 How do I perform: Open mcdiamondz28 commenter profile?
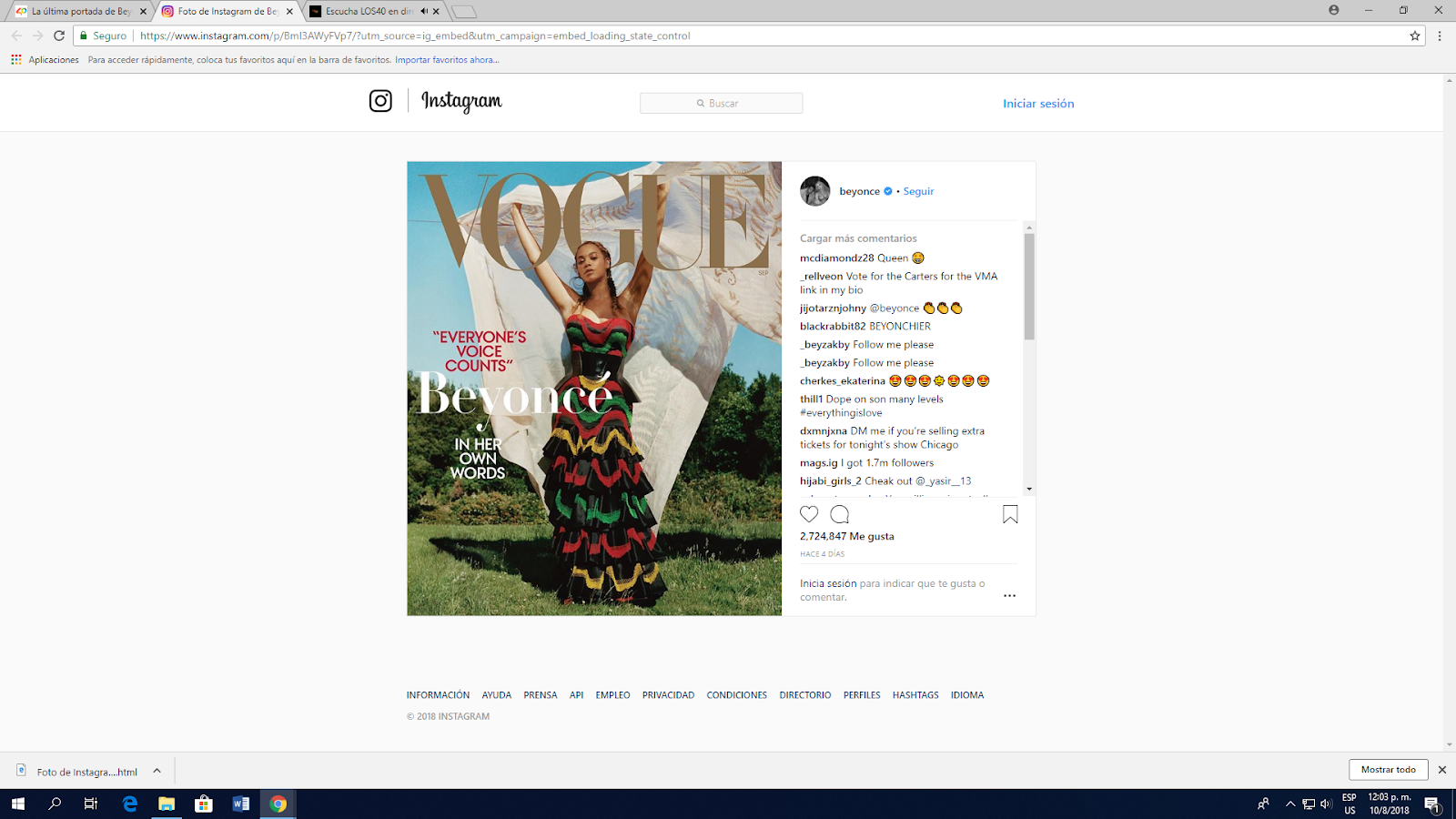[x=836, y=258]
